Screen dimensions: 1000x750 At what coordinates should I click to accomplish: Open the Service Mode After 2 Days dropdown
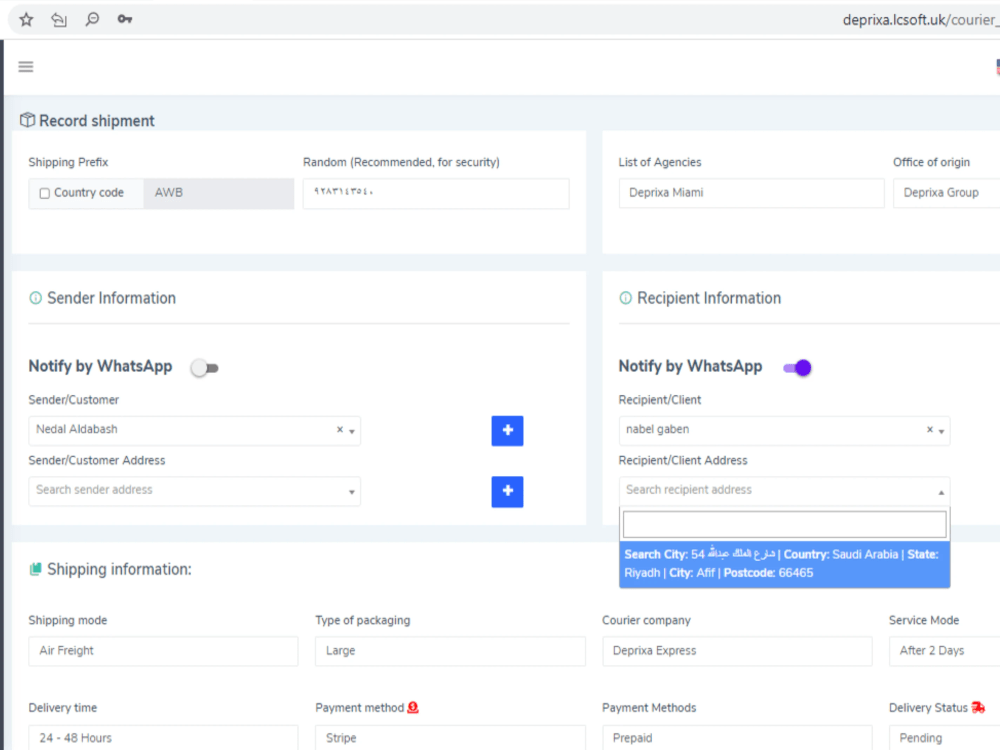(x=945, y=651)
